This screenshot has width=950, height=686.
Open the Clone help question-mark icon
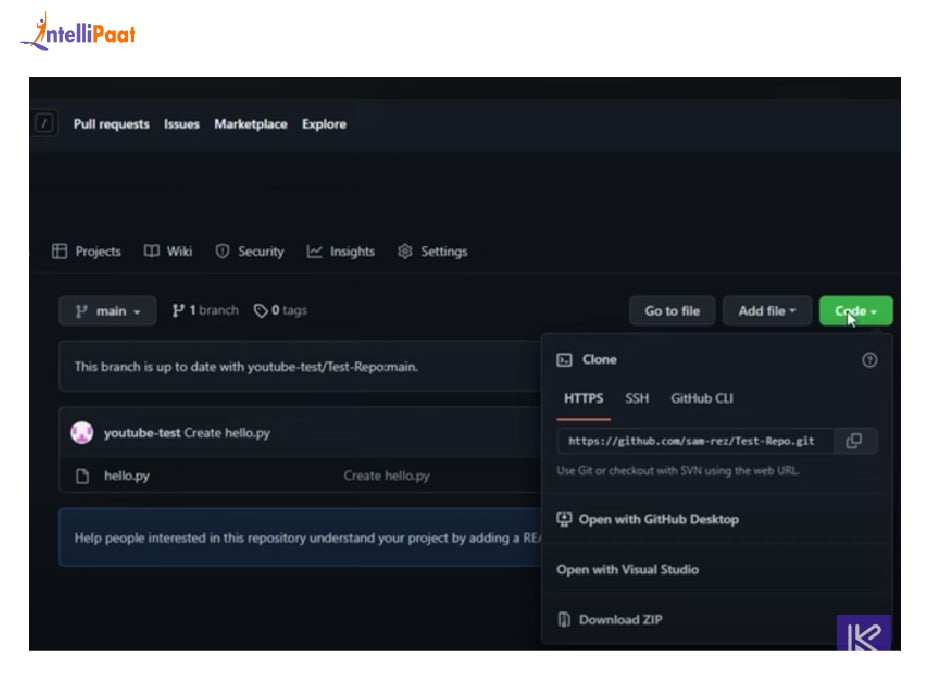[869, 361]
